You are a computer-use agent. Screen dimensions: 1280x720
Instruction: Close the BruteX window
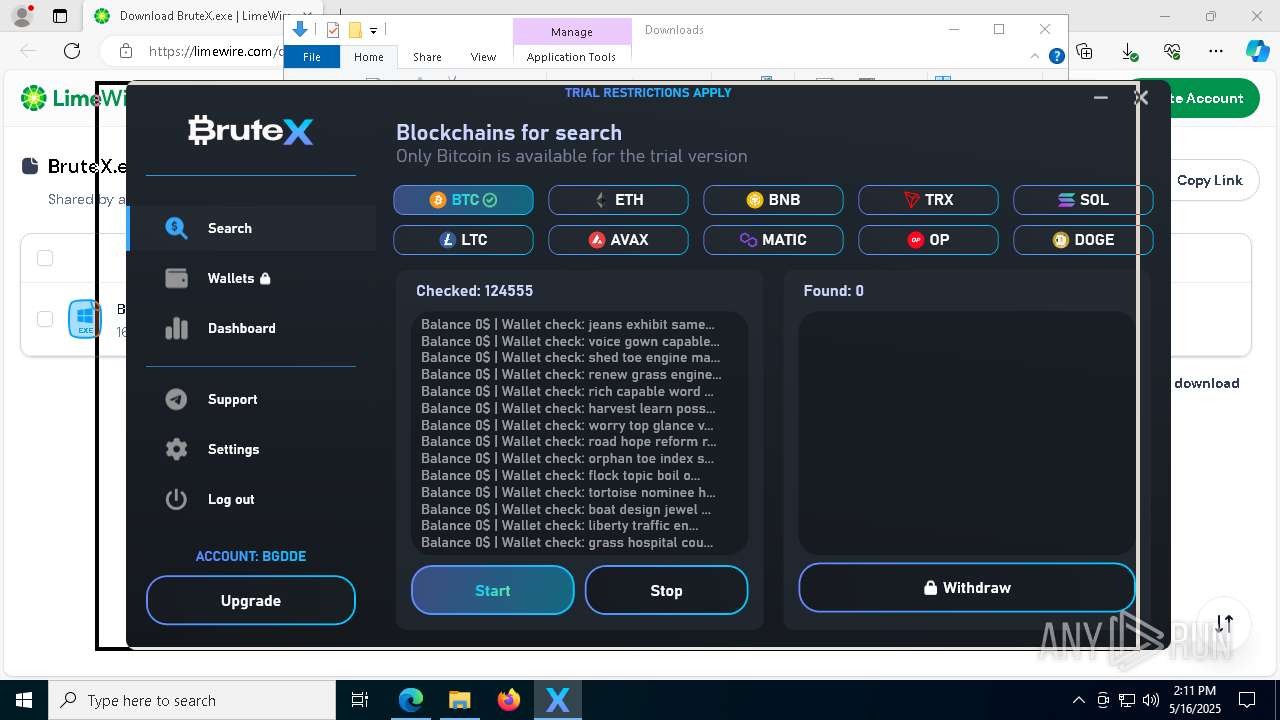1141,98
